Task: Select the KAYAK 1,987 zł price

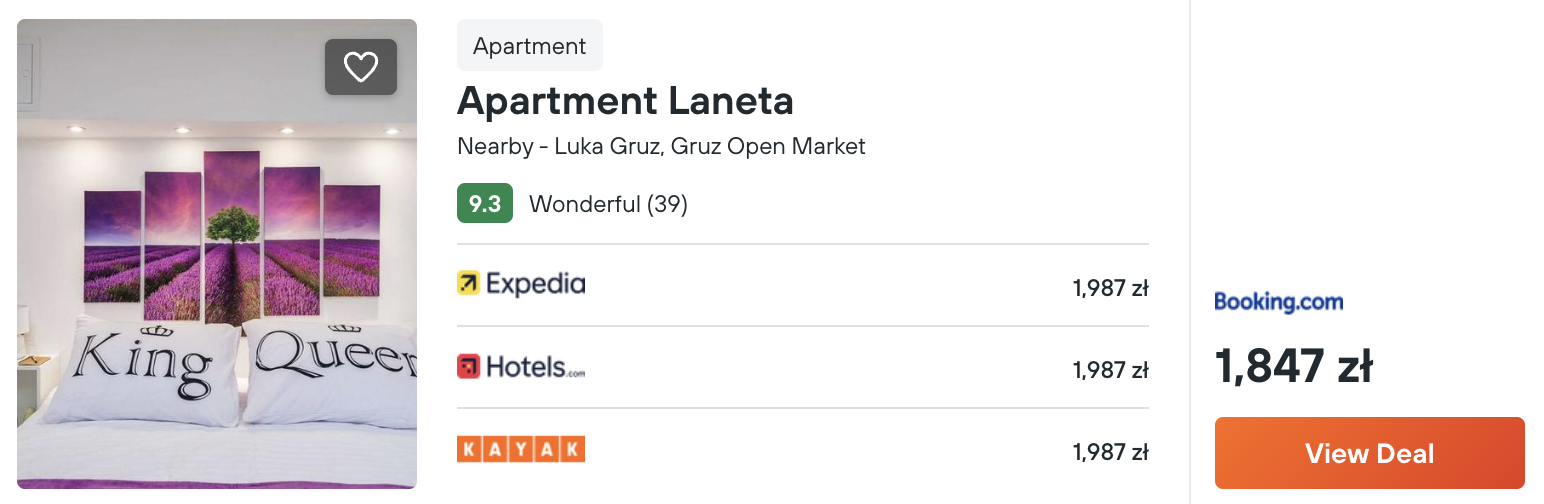Action: 1111,453
